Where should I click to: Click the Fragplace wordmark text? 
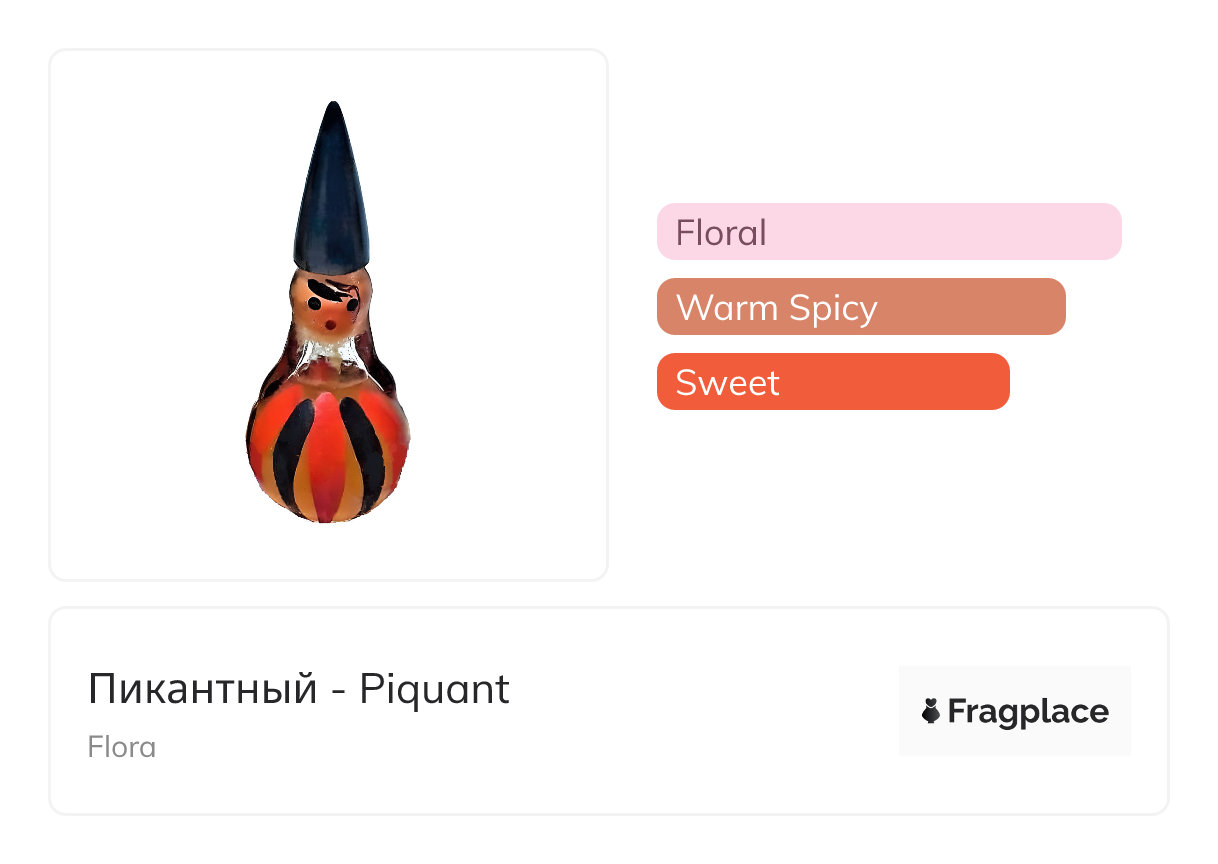pyautogui.click(x=1028, y=712)
